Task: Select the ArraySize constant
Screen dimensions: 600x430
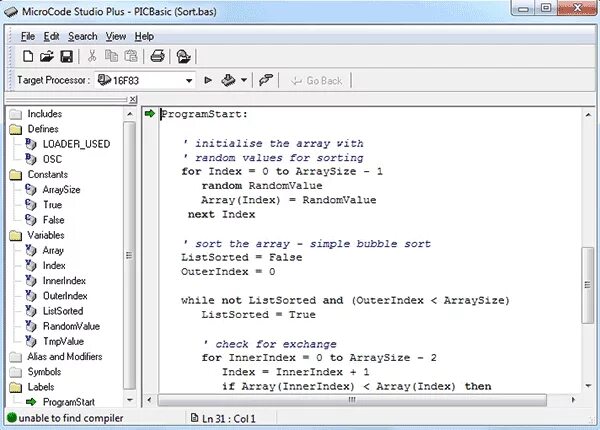Action: (53, 190)
